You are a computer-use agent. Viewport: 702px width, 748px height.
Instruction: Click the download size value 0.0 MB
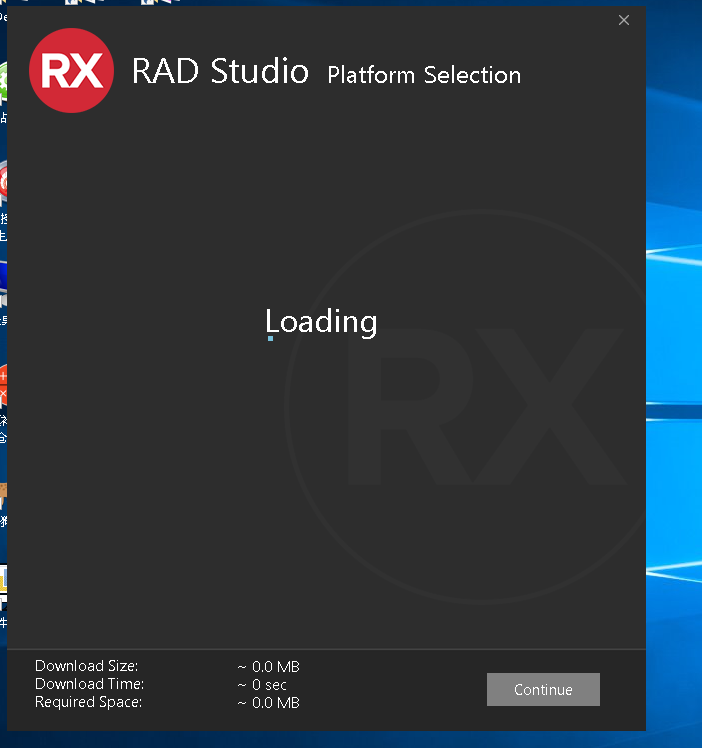coord(269,667)
